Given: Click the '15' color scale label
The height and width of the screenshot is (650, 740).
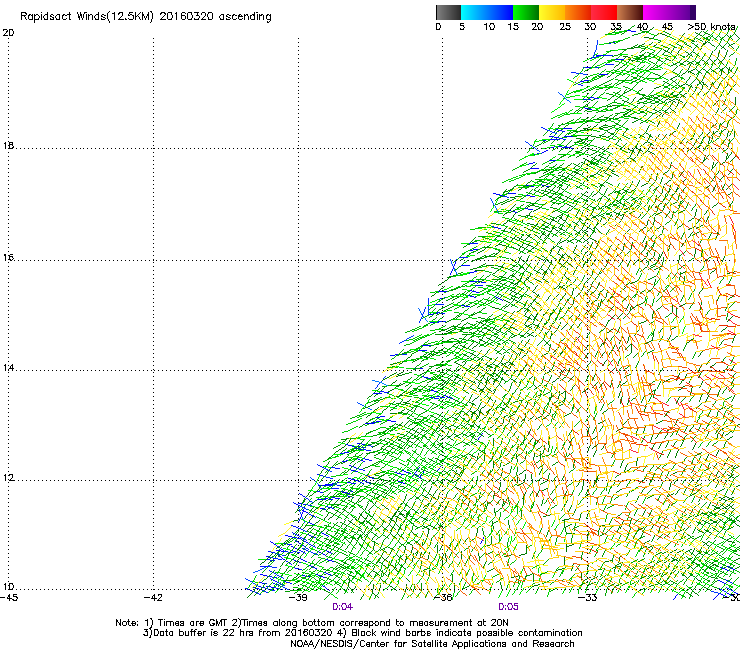Looking at the screenshot, I should [513, 26].
